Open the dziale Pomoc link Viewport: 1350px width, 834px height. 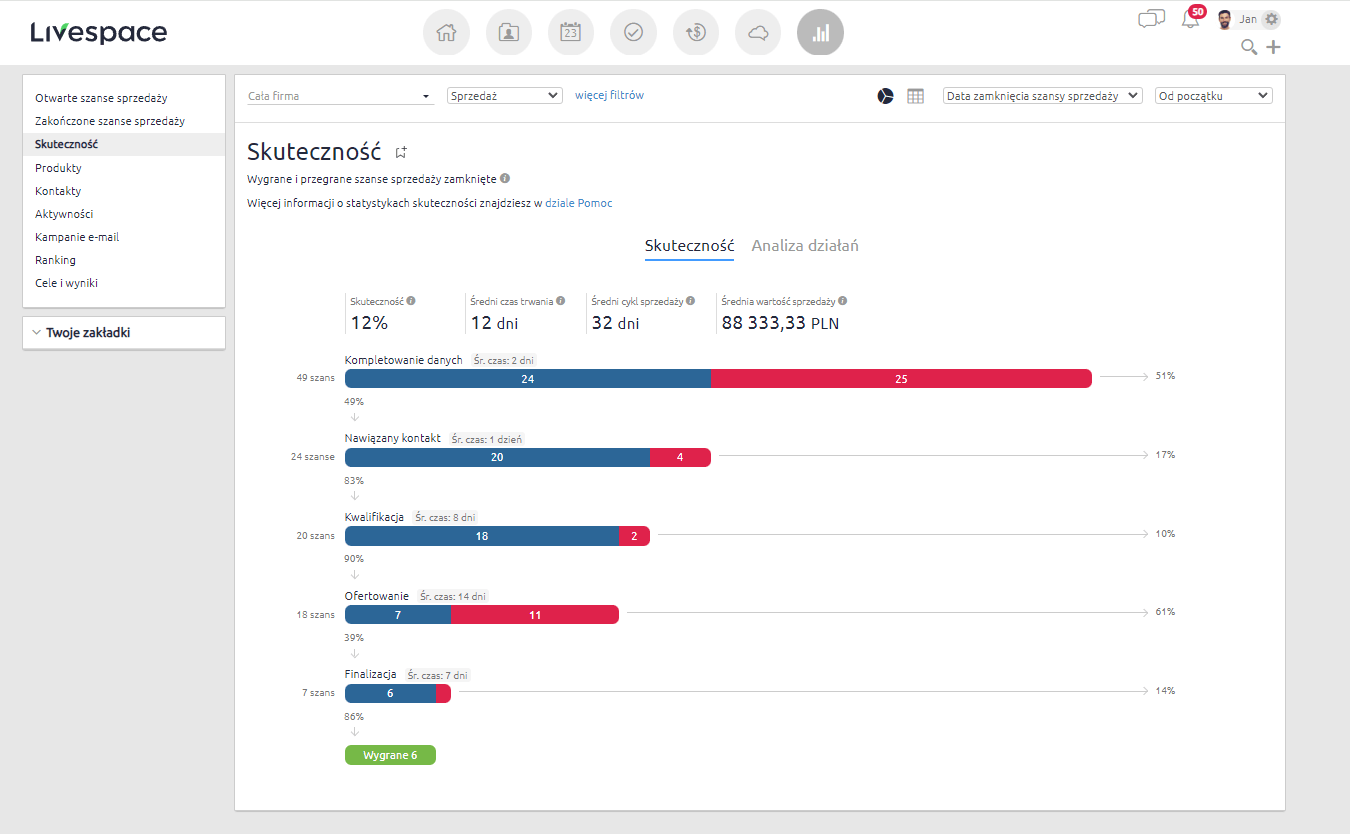pyautogui.click(x=579, y=203)
